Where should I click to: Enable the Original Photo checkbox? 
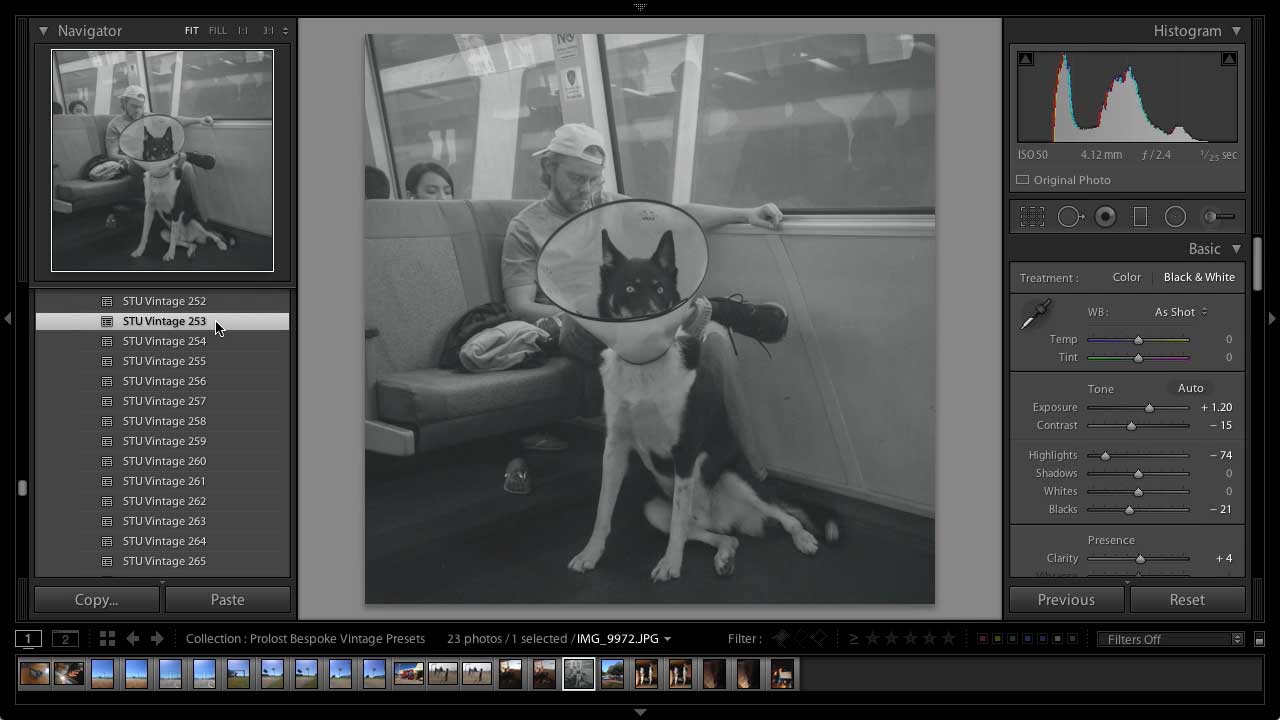coord(1022,180)
